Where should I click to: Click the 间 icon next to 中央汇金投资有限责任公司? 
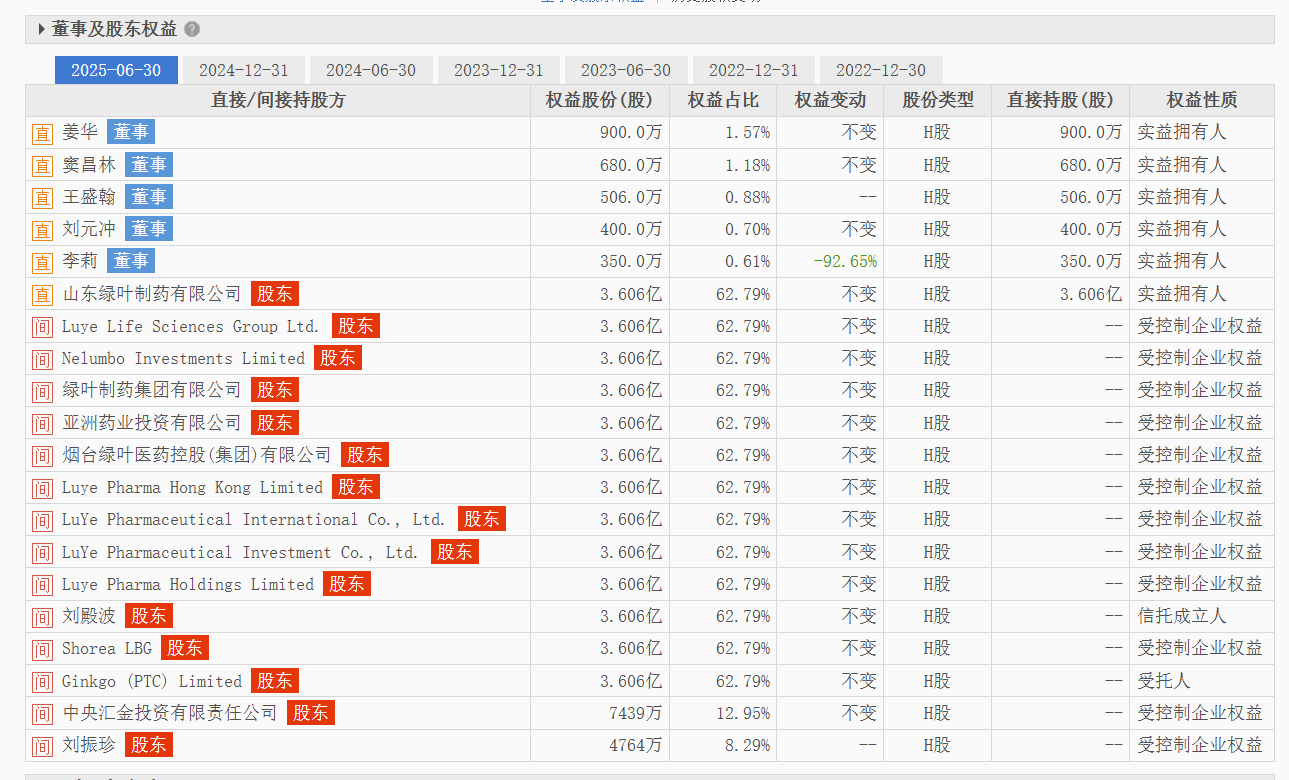42,713
